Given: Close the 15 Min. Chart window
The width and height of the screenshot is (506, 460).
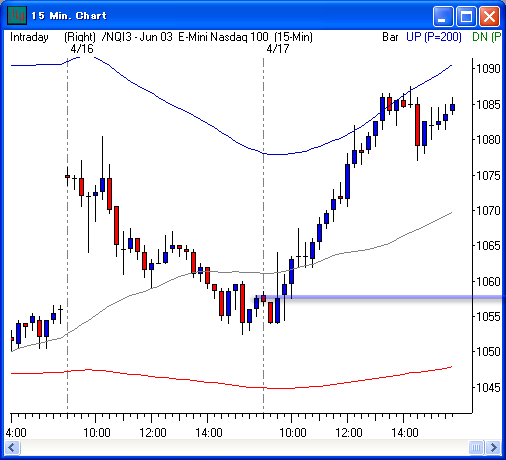Looking at the screenshot, I should 489,16.
